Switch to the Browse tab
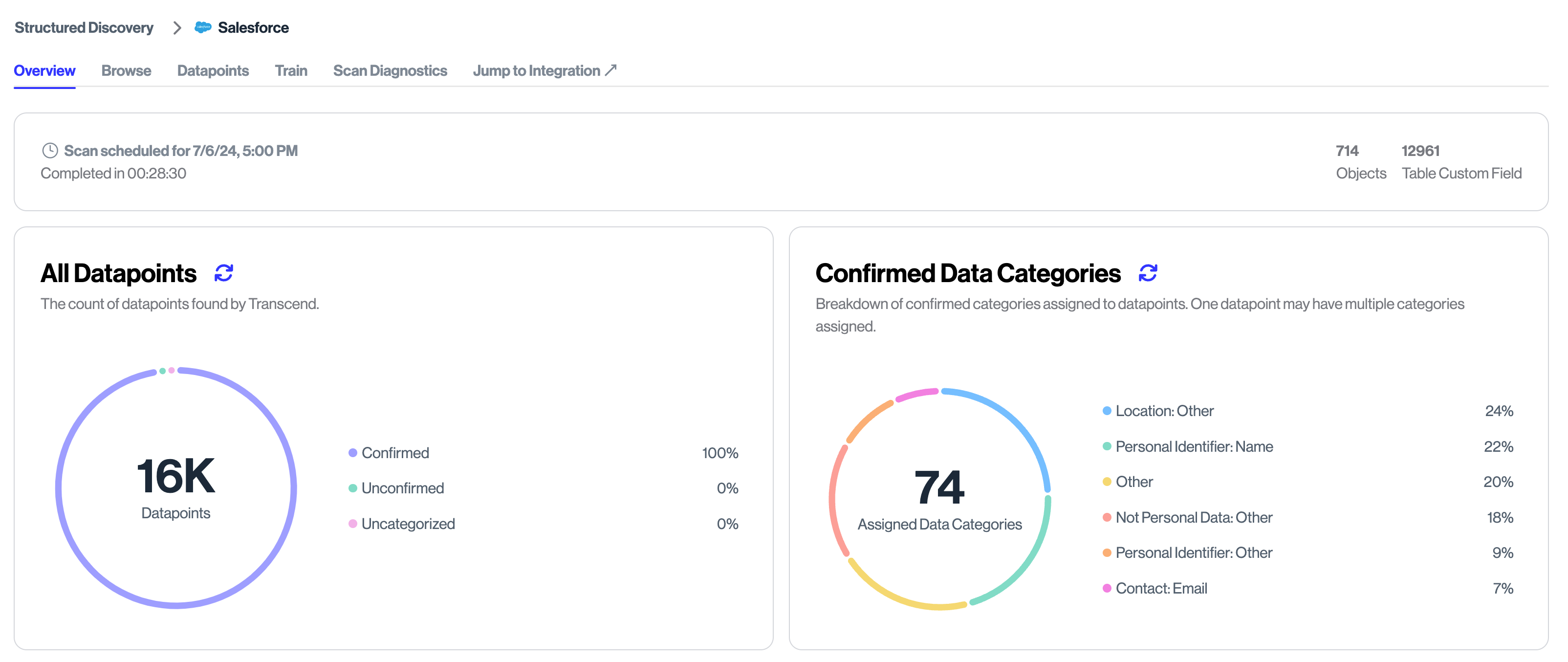1568x662 pixels. [x=126, y=70]
